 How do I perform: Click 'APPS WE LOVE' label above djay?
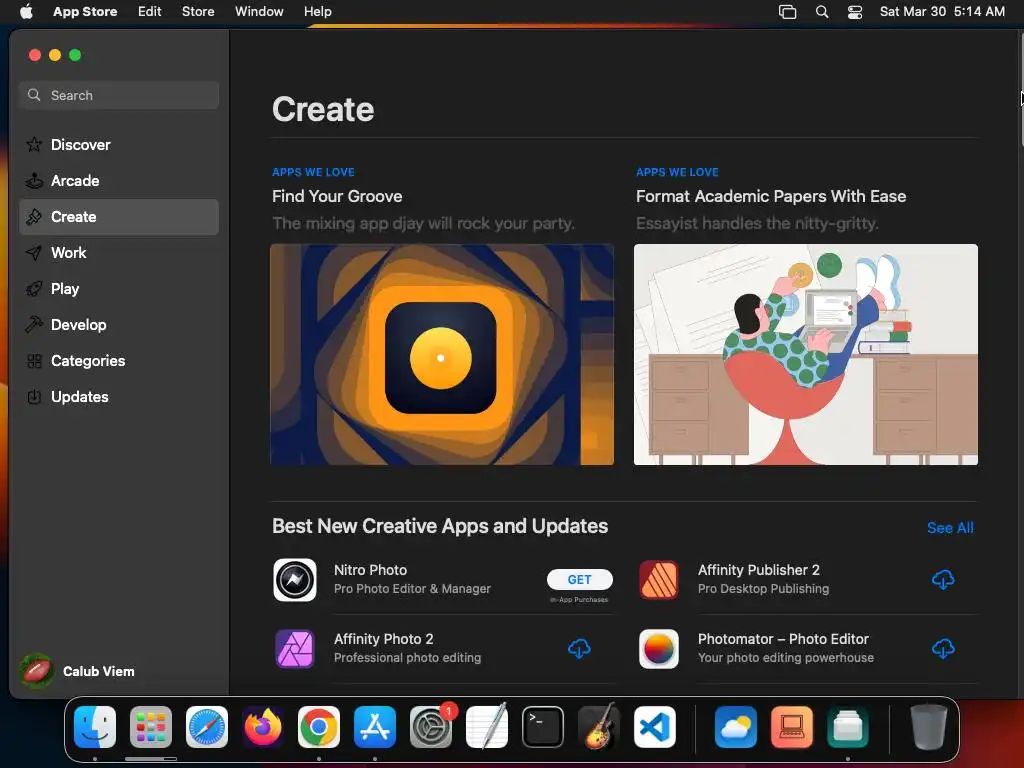313,172
